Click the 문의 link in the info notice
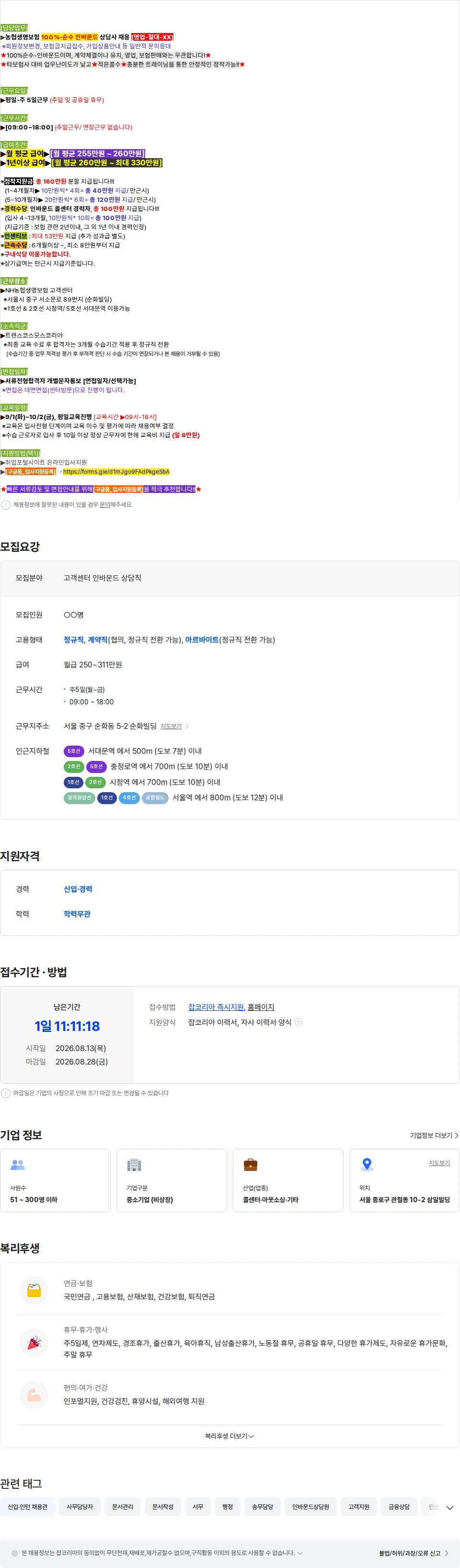Viewport: 460px width, 1568px height. click(x=104, y=504)
